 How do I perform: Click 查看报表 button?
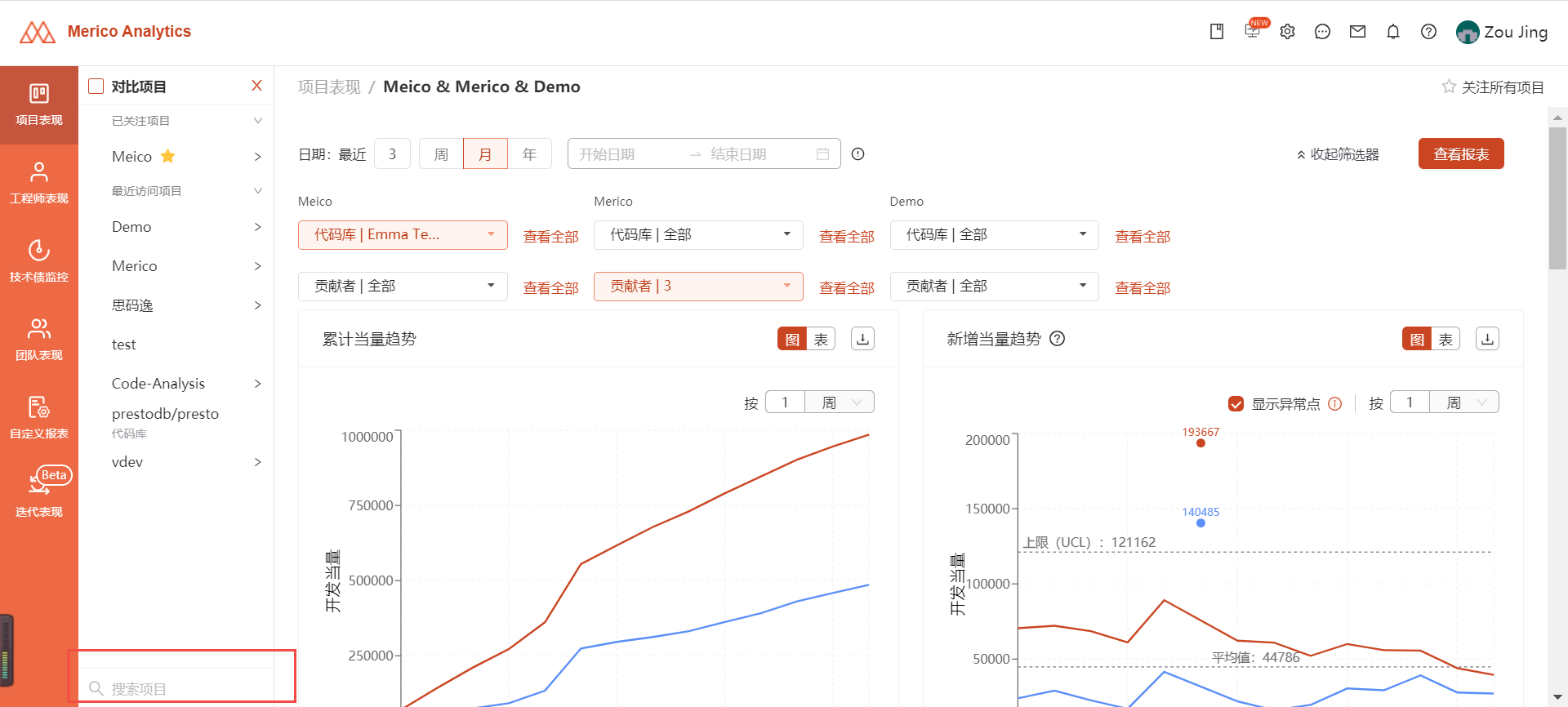(1461, 154)
